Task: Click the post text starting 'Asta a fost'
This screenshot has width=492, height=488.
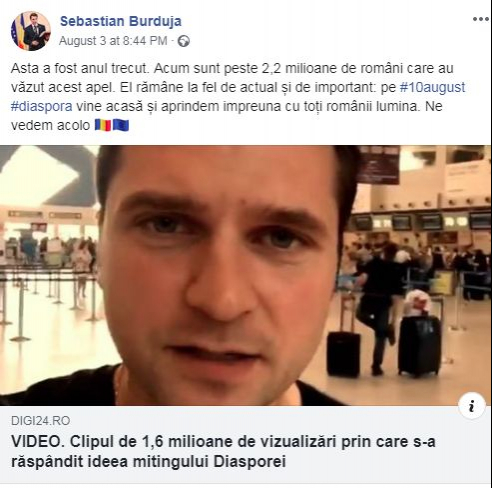Action: click(238, 97)
